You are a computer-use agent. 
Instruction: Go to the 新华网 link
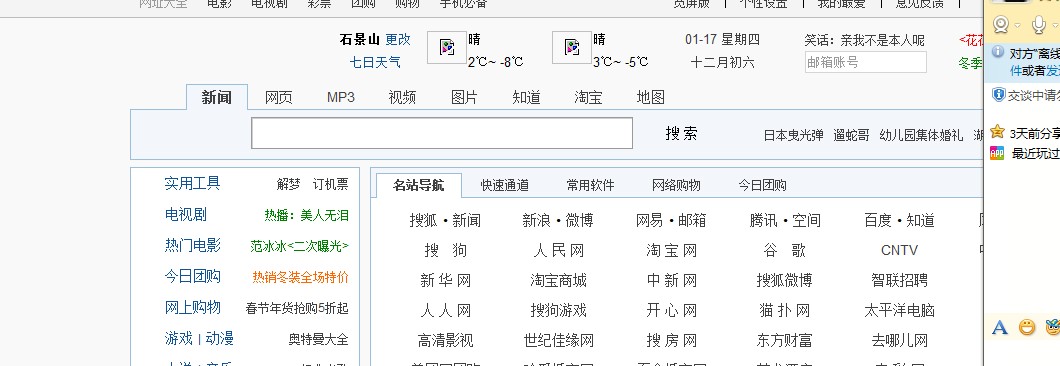pos(445,281)
